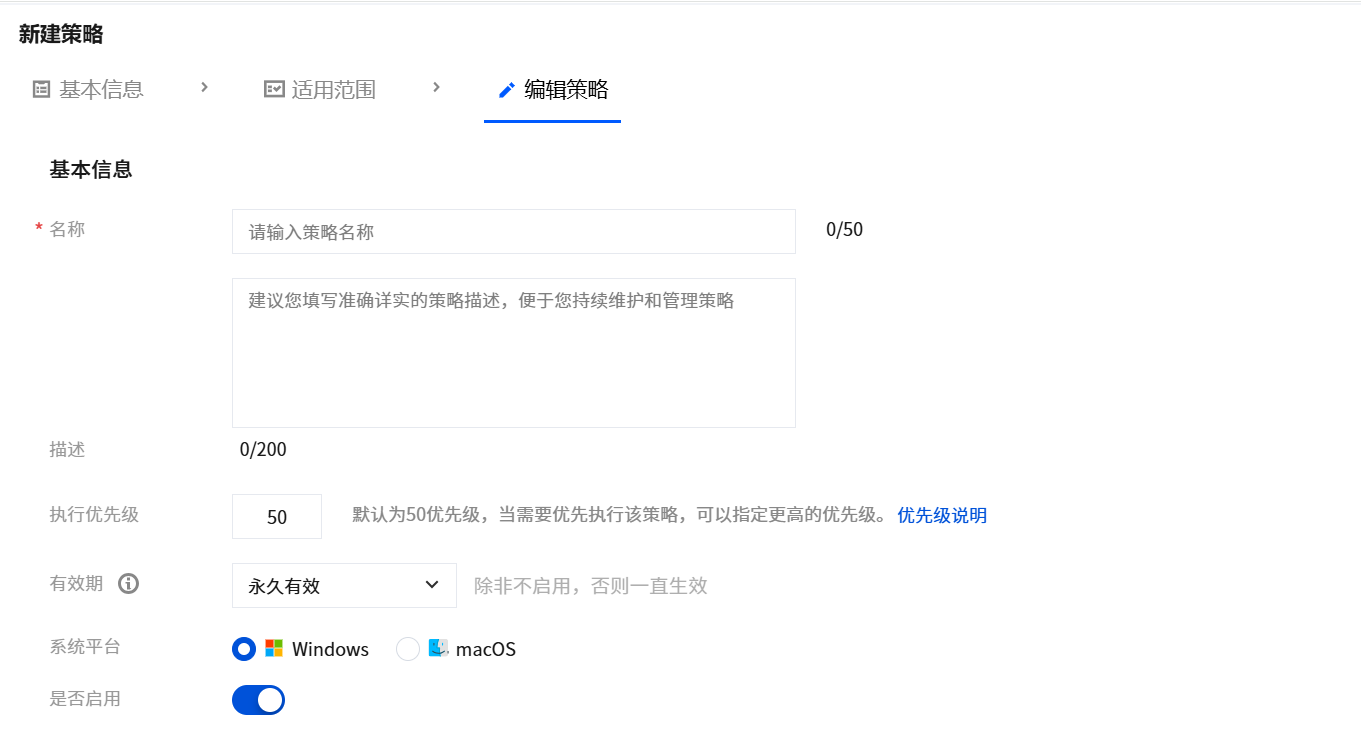The height and width of the screenshot is (738, 1361).
Task: Click the 基本信息 step list icon
Action: (x=41, y=89)
